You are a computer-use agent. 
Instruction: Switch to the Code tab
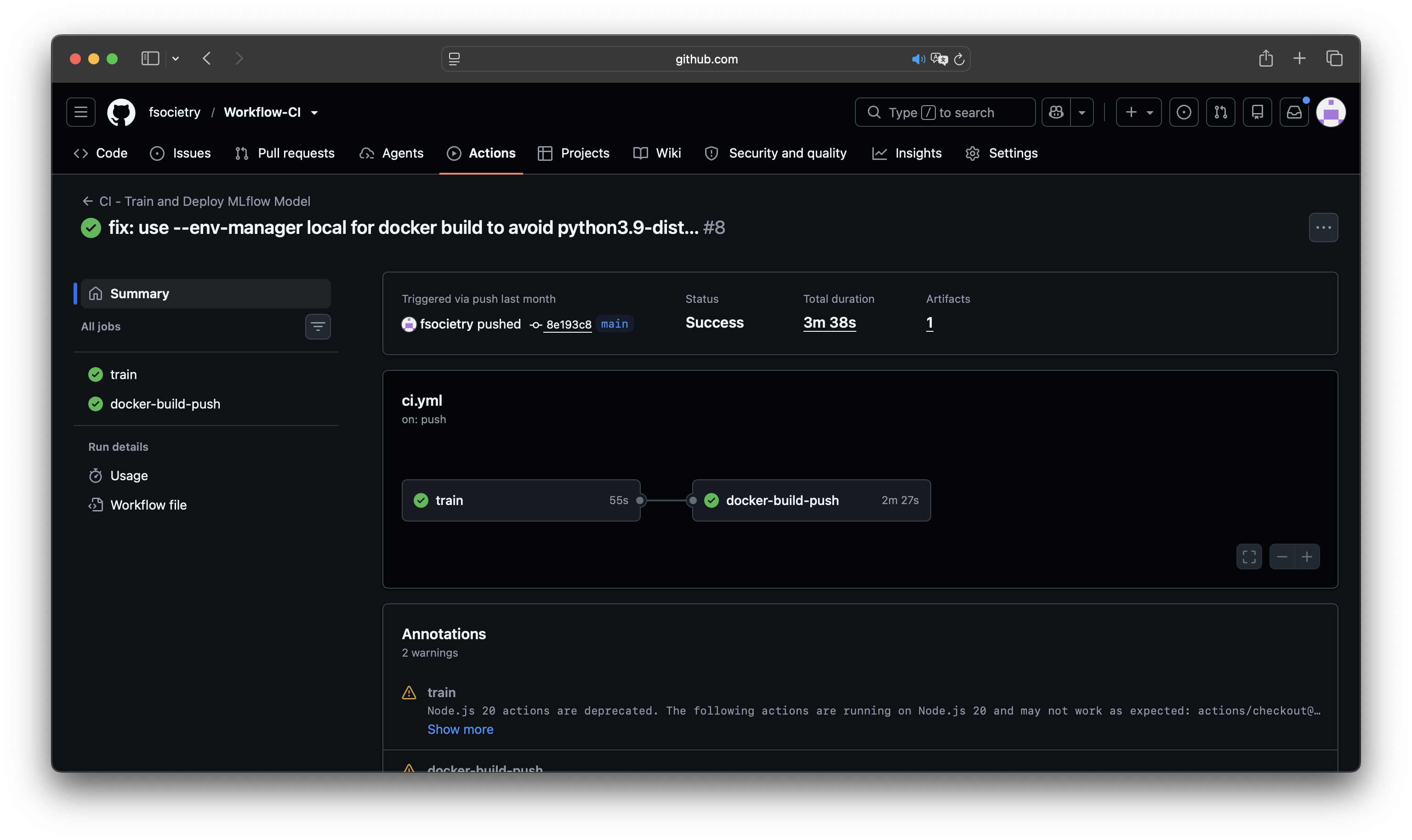coord(101,153)
